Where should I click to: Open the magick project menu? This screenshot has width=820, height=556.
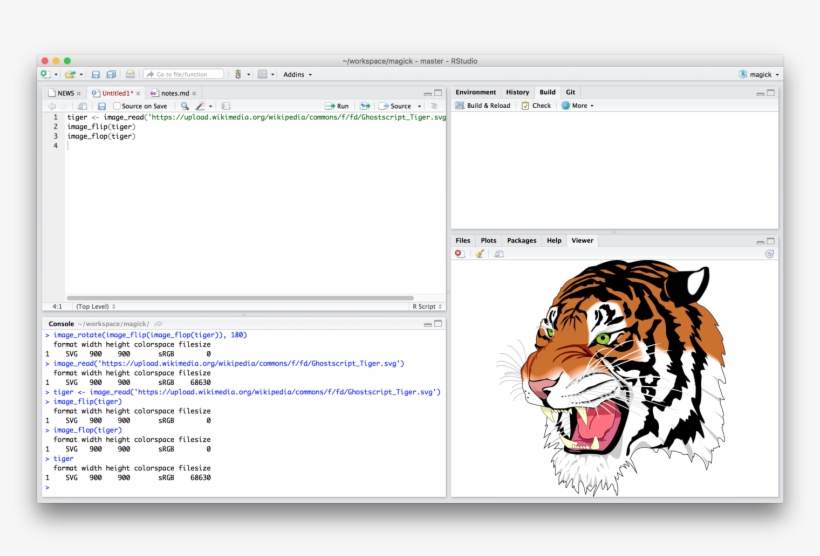[759, 74]
